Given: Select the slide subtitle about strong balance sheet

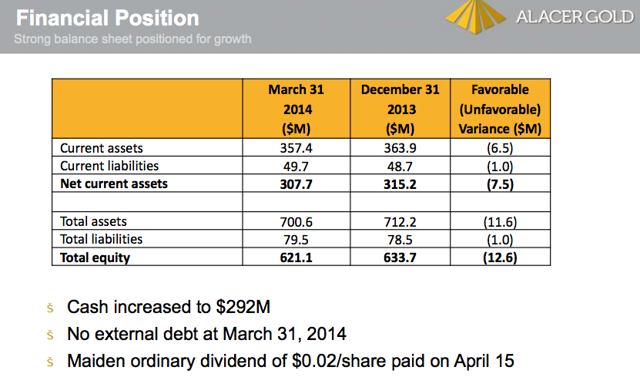Looking at the screenshot, I should click(x=133, y=39).
